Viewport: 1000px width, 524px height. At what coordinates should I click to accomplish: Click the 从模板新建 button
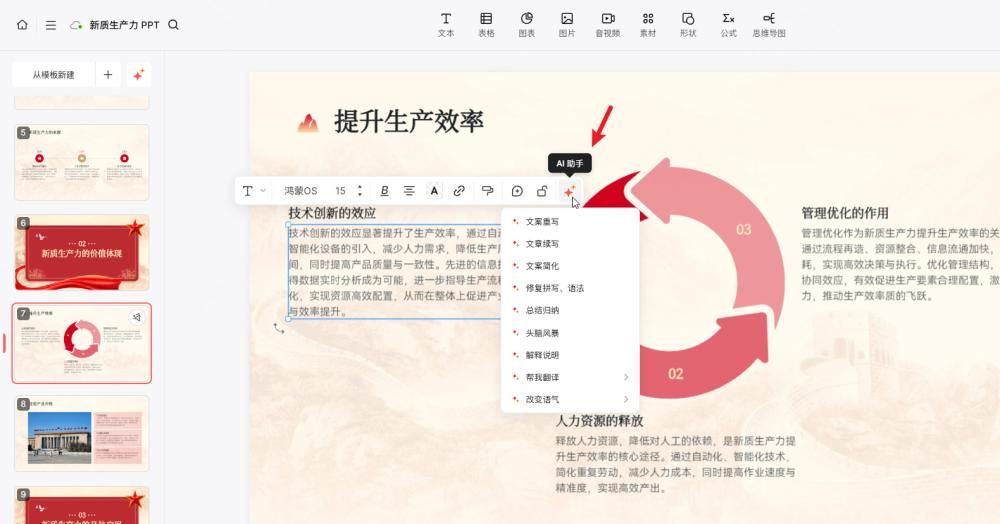(x=54, y=75)
